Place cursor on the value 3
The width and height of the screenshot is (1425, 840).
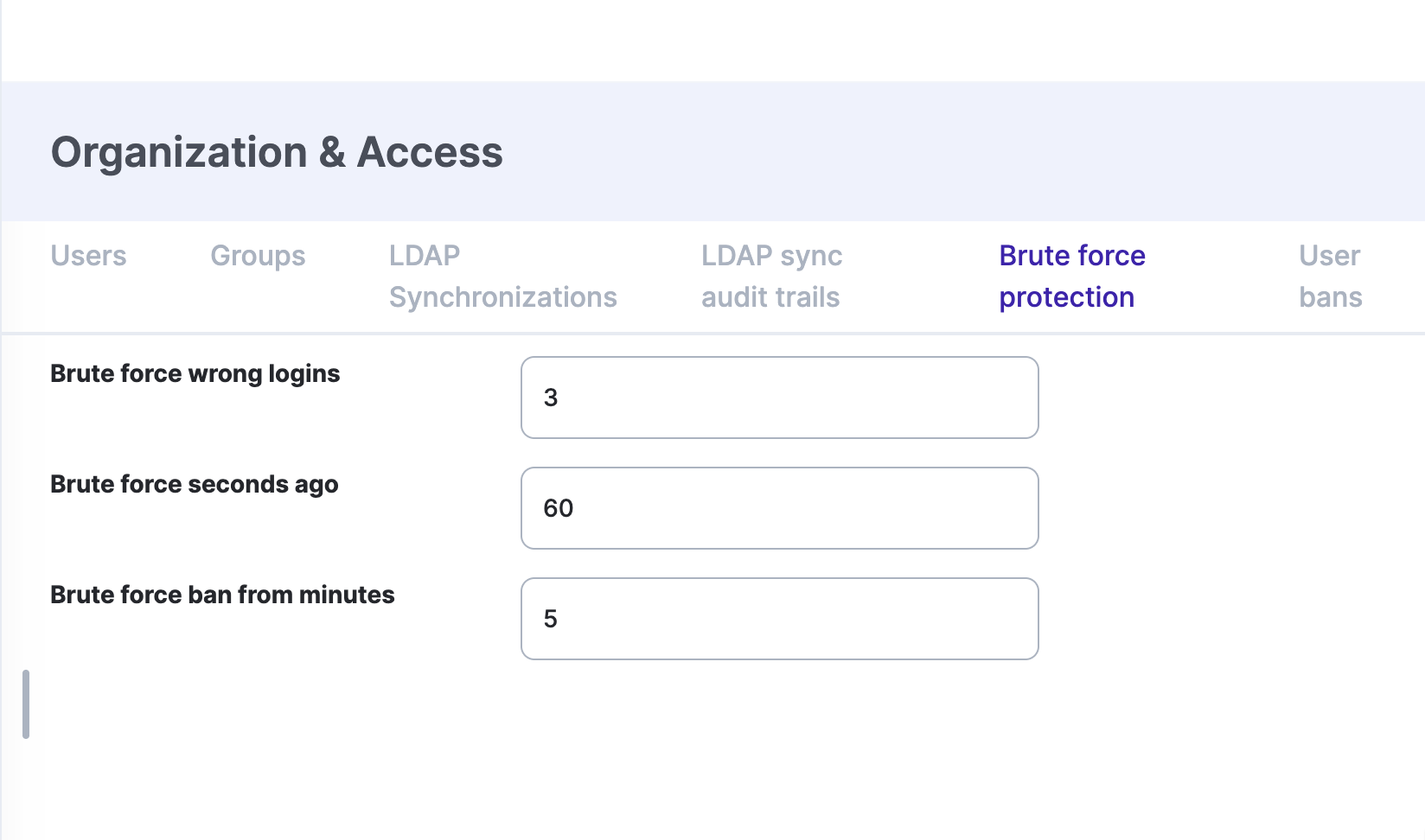pos(551,398)
